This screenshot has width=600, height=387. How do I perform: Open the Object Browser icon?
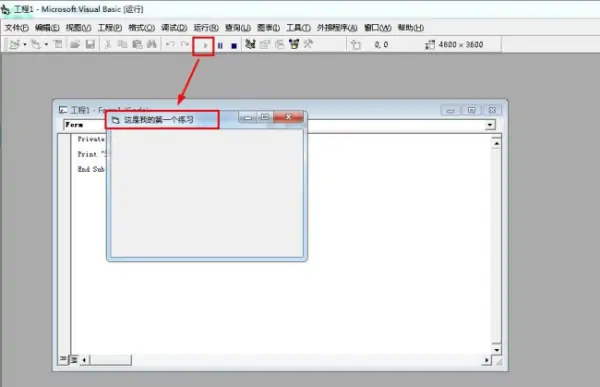(294, 44)
